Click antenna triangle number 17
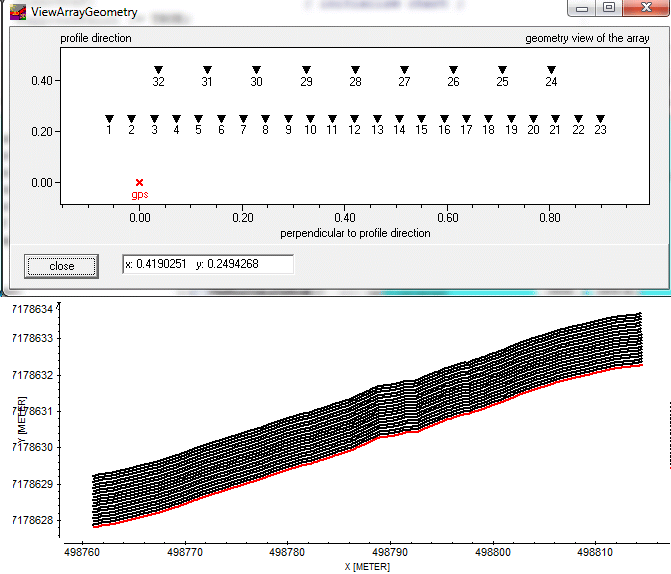 (x=466, y=119)
